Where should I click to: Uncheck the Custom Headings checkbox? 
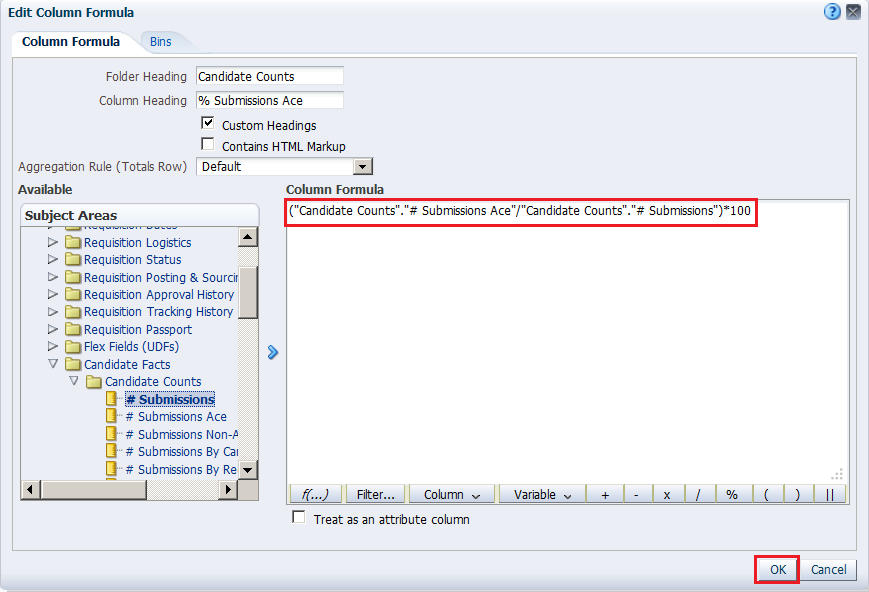click(x=208, y=123)
